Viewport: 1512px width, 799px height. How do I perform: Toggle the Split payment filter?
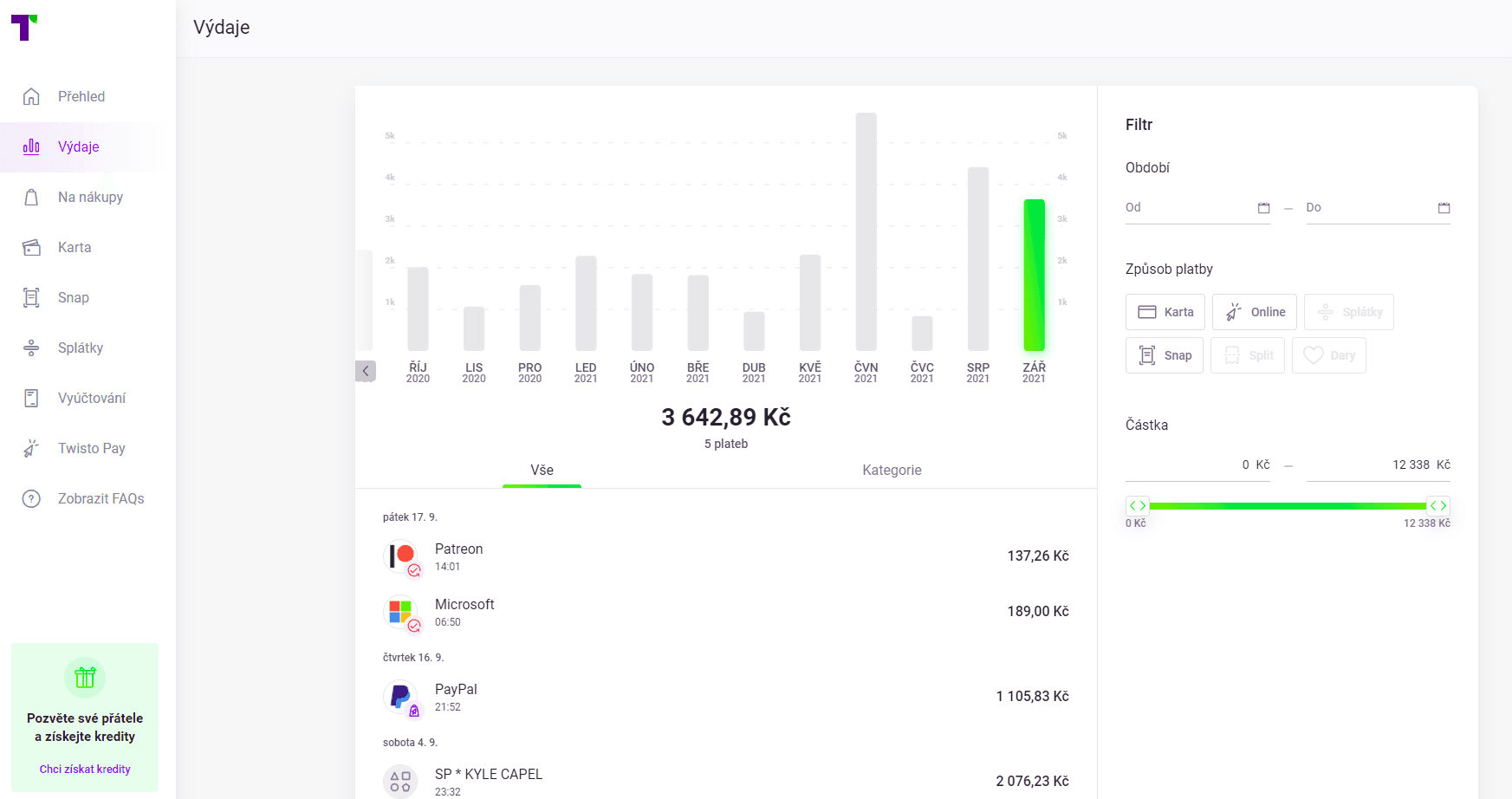coord(1248,355)
